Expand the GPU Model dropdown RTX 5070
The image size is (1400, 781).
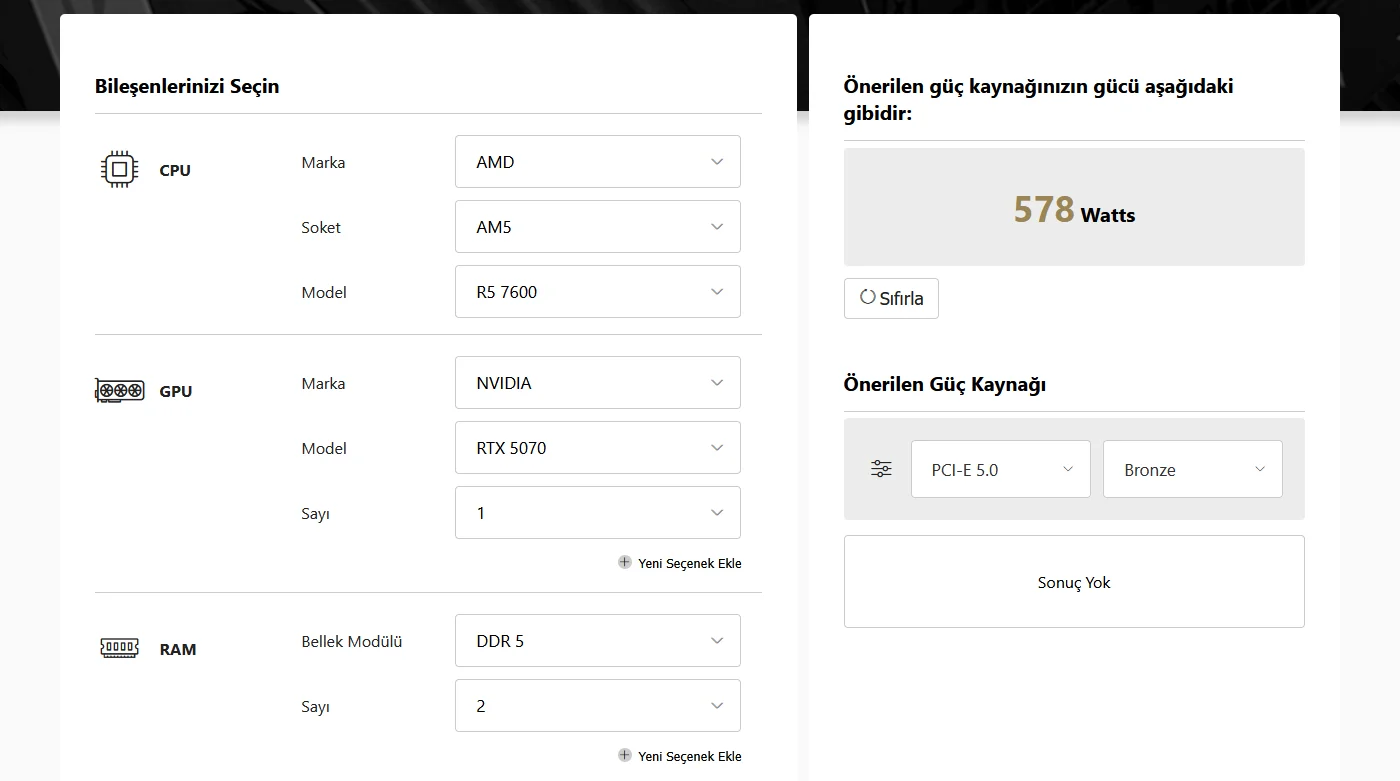coord(597,448)
